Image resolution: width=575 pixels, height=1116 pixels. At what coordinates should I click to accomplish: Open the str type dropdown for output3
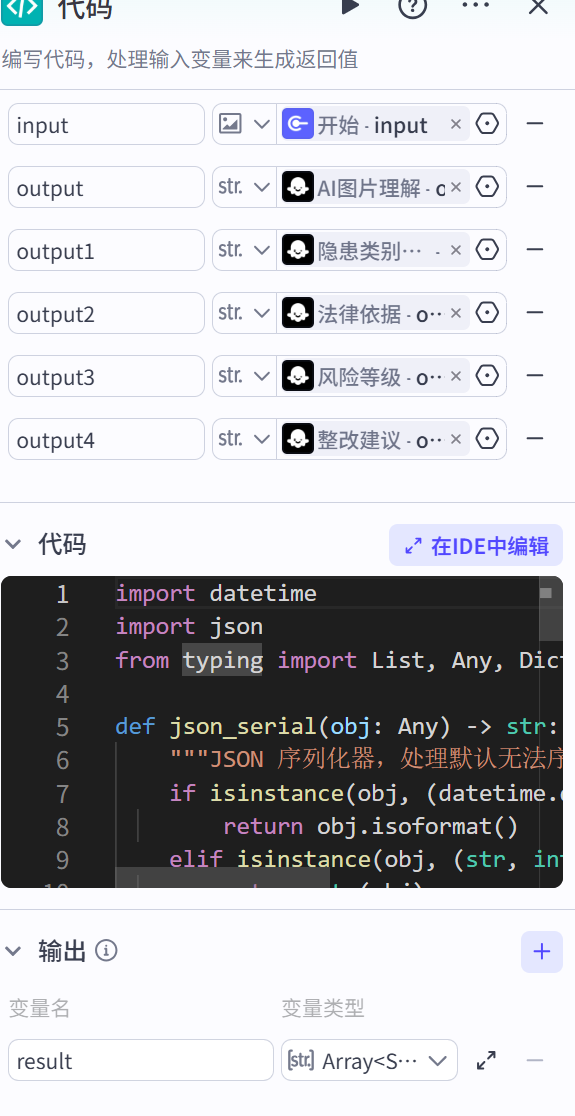(244, 376)
